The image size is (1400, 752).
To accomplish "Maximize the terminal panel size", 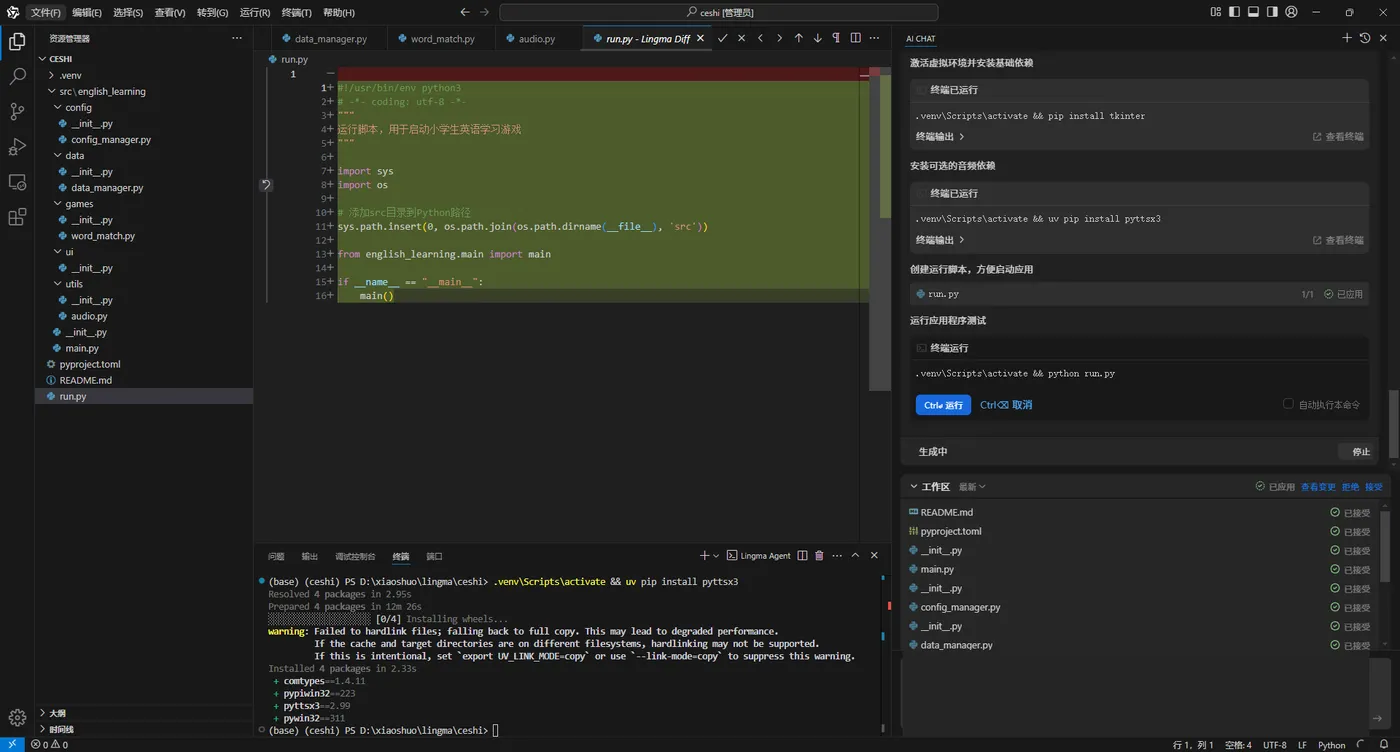I will click(855, 556).
